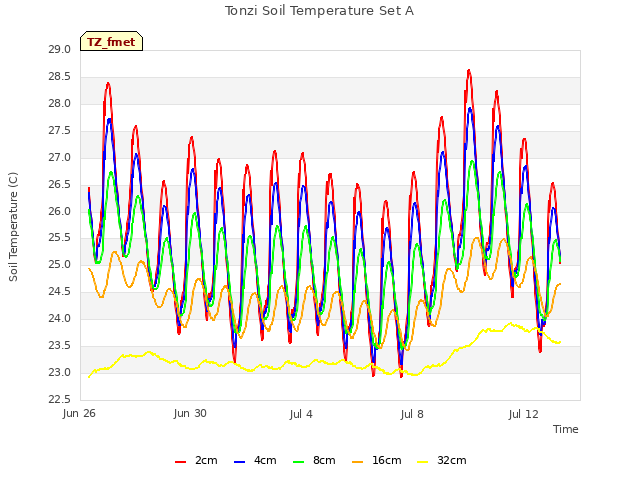Click the 25.5 y-axis tick label
The height and width of the screenshot is (480, 640).
(x=60, y=238)
